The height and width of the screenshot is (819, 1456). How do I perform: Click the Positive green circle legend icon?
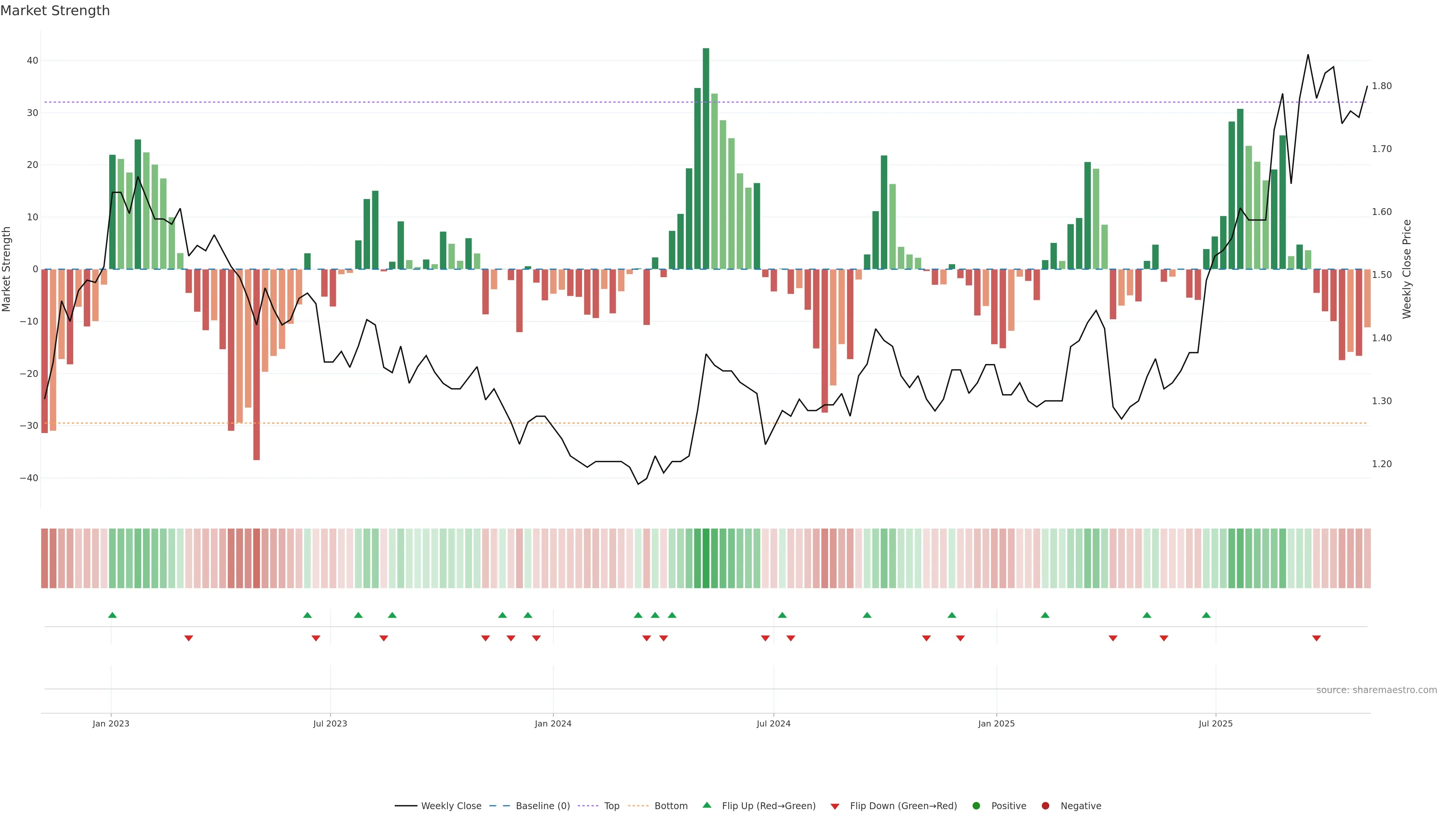pyautogui.click(x=976, y=806)
